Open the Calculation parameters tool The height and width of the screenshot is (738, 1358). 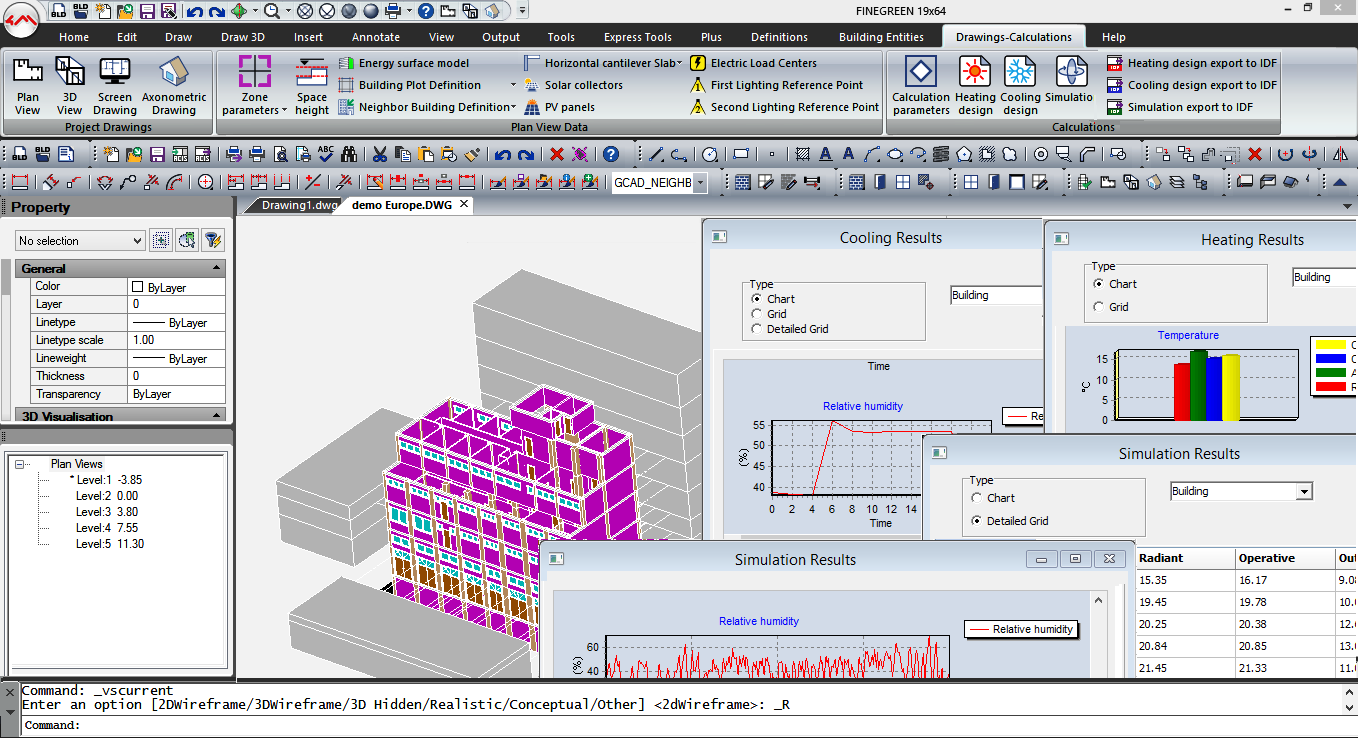[920, 84]
